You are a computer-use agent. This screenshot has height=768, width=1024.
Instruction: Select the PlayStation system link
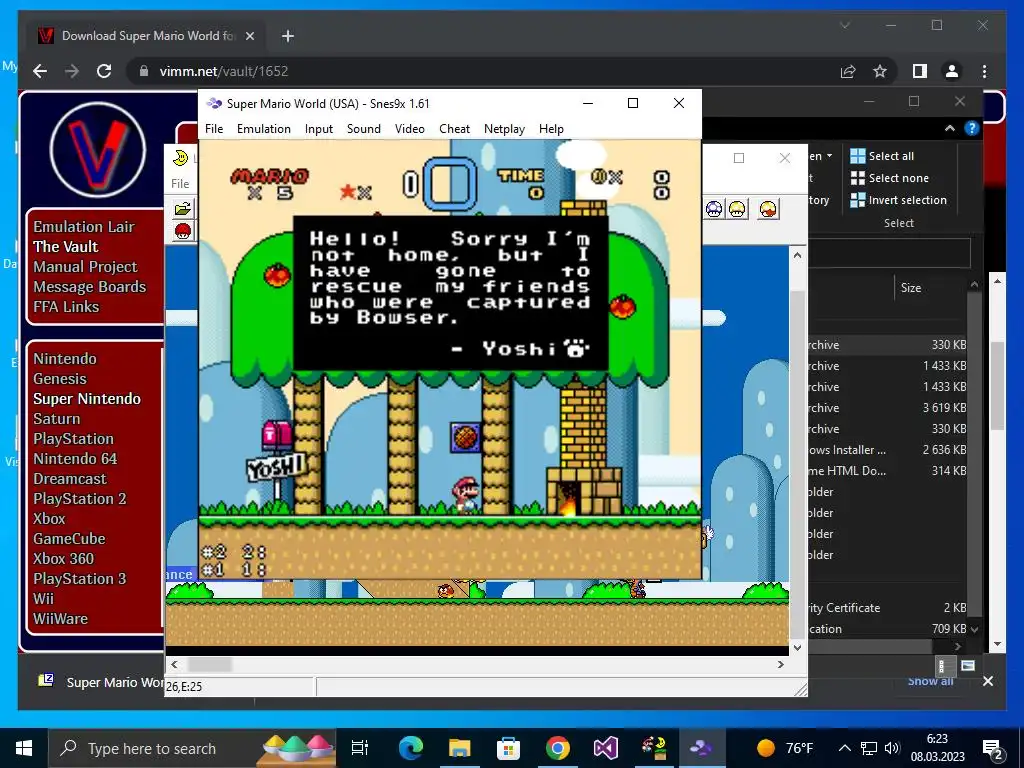point(73,439)
